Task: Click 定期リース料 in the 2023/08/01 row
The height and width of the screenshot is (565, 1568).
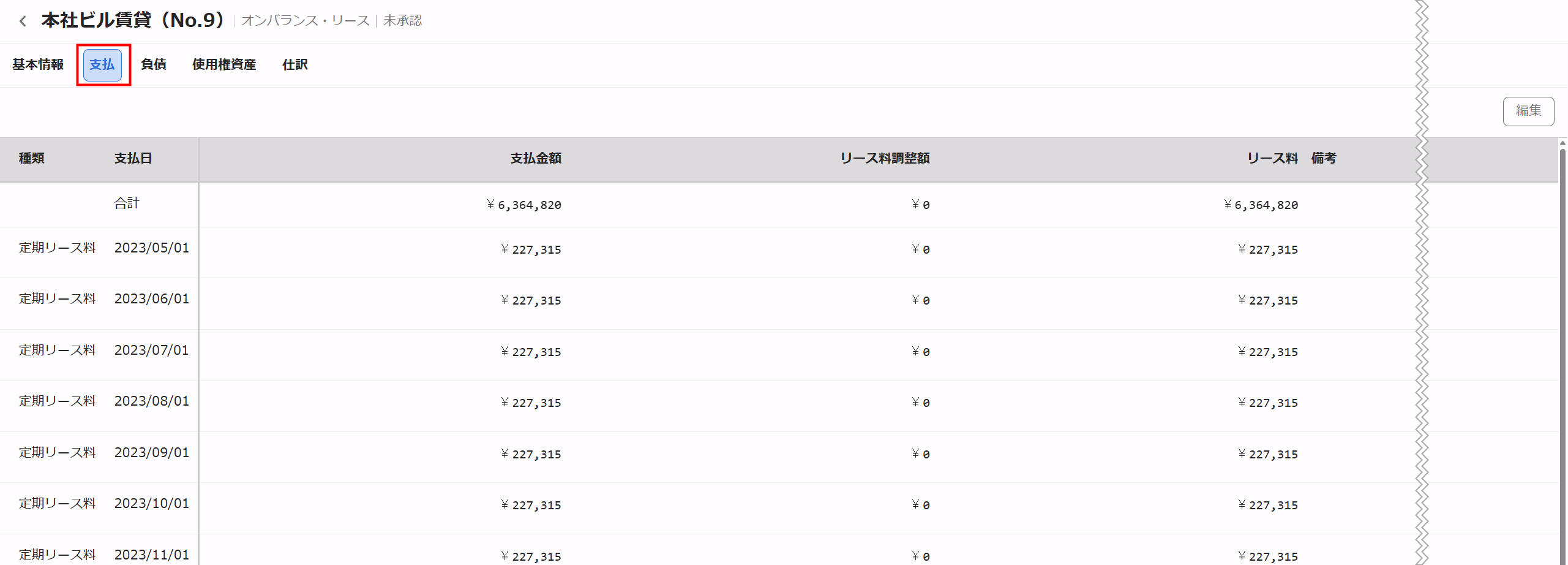Action: click(x=58, y=401)
